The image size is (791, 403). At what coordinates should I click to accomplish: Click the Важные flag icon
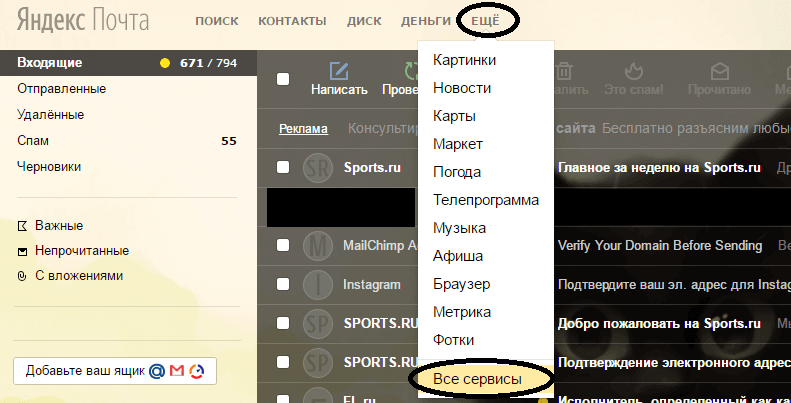(x=22, y=226)
